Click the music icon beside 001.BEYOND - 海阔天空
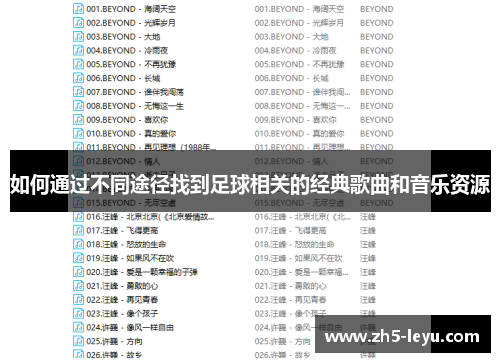The width and height of the screenshot is (500, 362). pyautogui.click(x=78, y=9)
